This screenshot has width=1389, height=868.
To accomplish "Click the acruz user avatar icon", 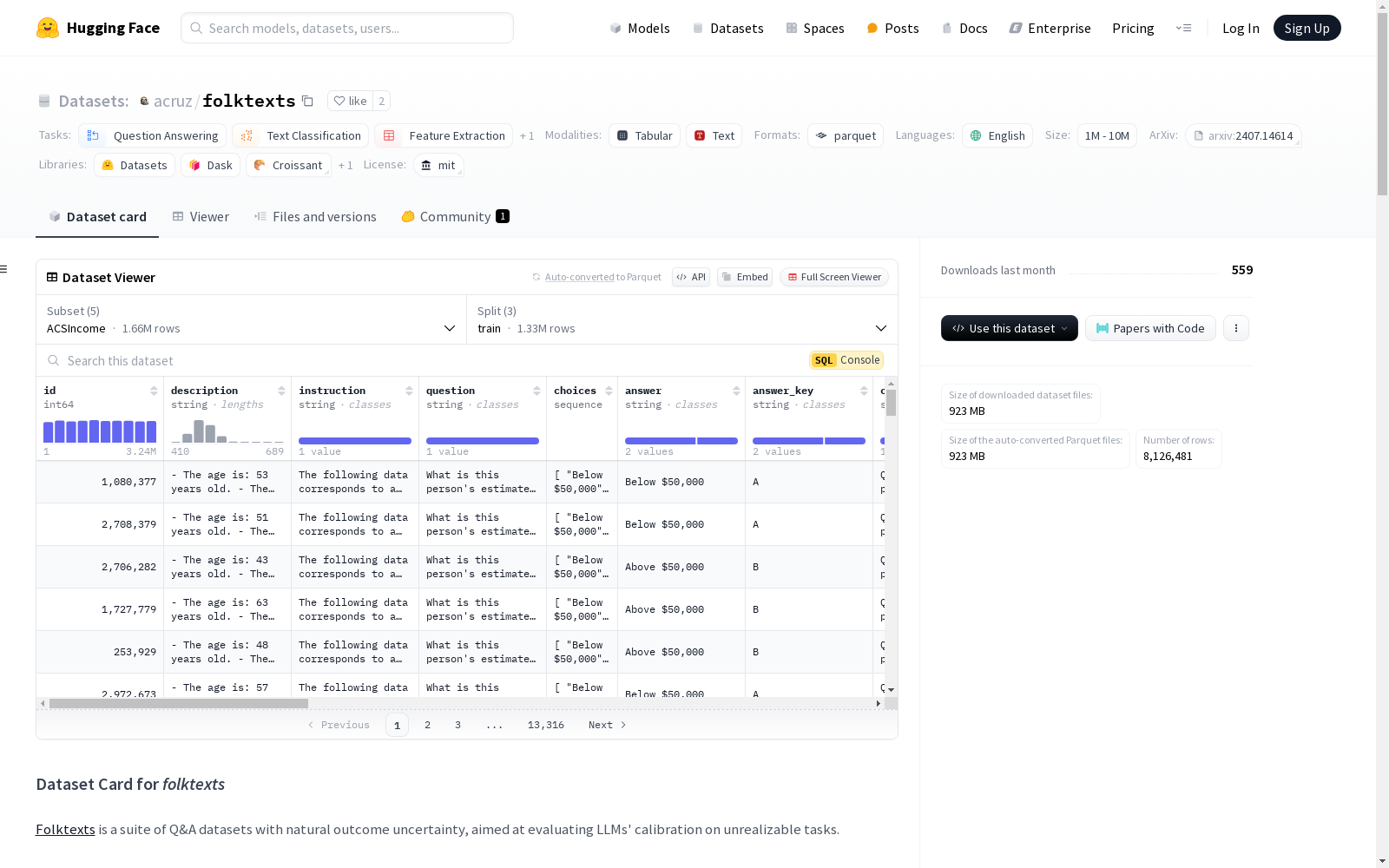I will [144, 101].
